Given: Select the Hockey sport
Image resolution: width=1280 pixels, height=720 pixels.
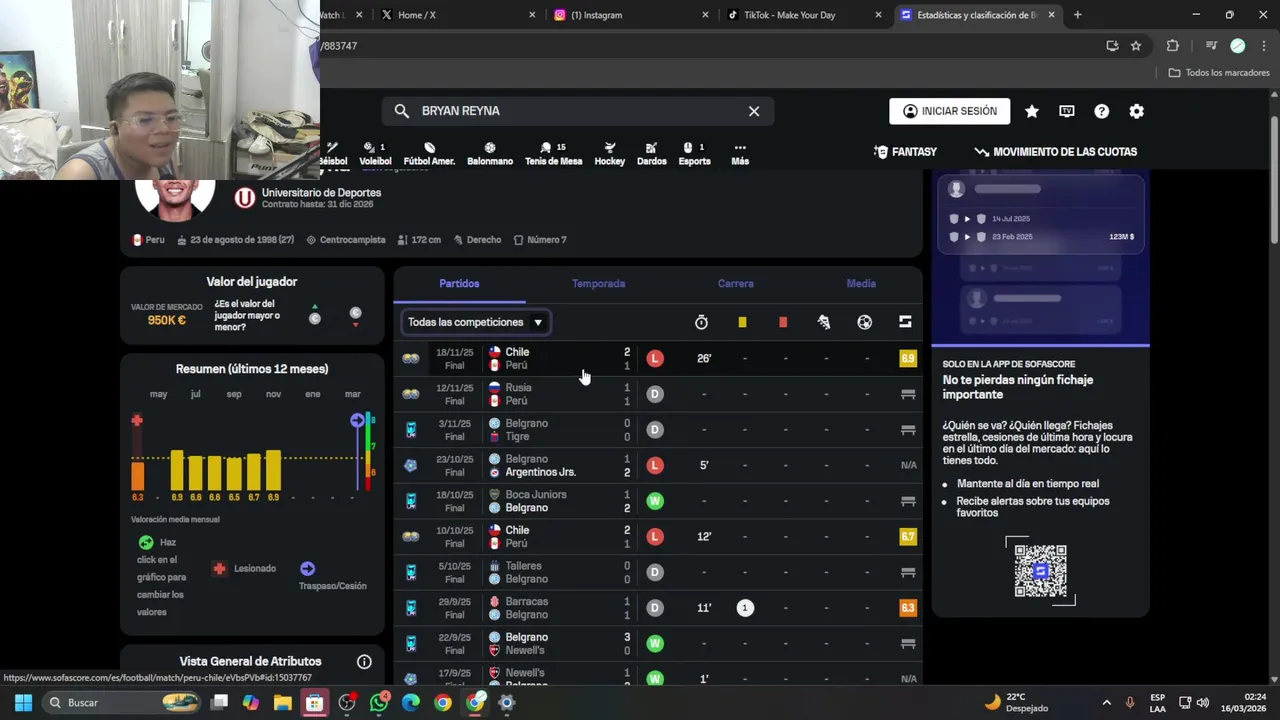Looking at the screenshot, I should click(x=609, y=154).
